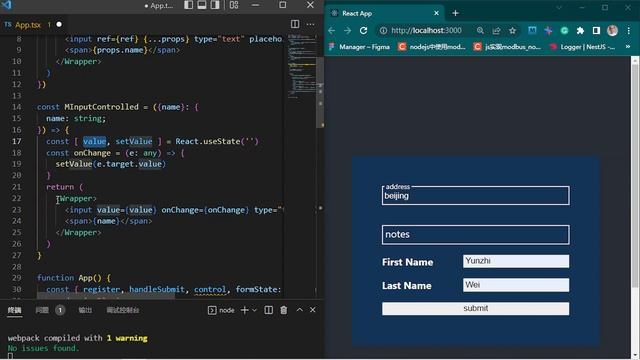
Task: Click the green Grammarly extension icon
Action: tap(564, 31)
